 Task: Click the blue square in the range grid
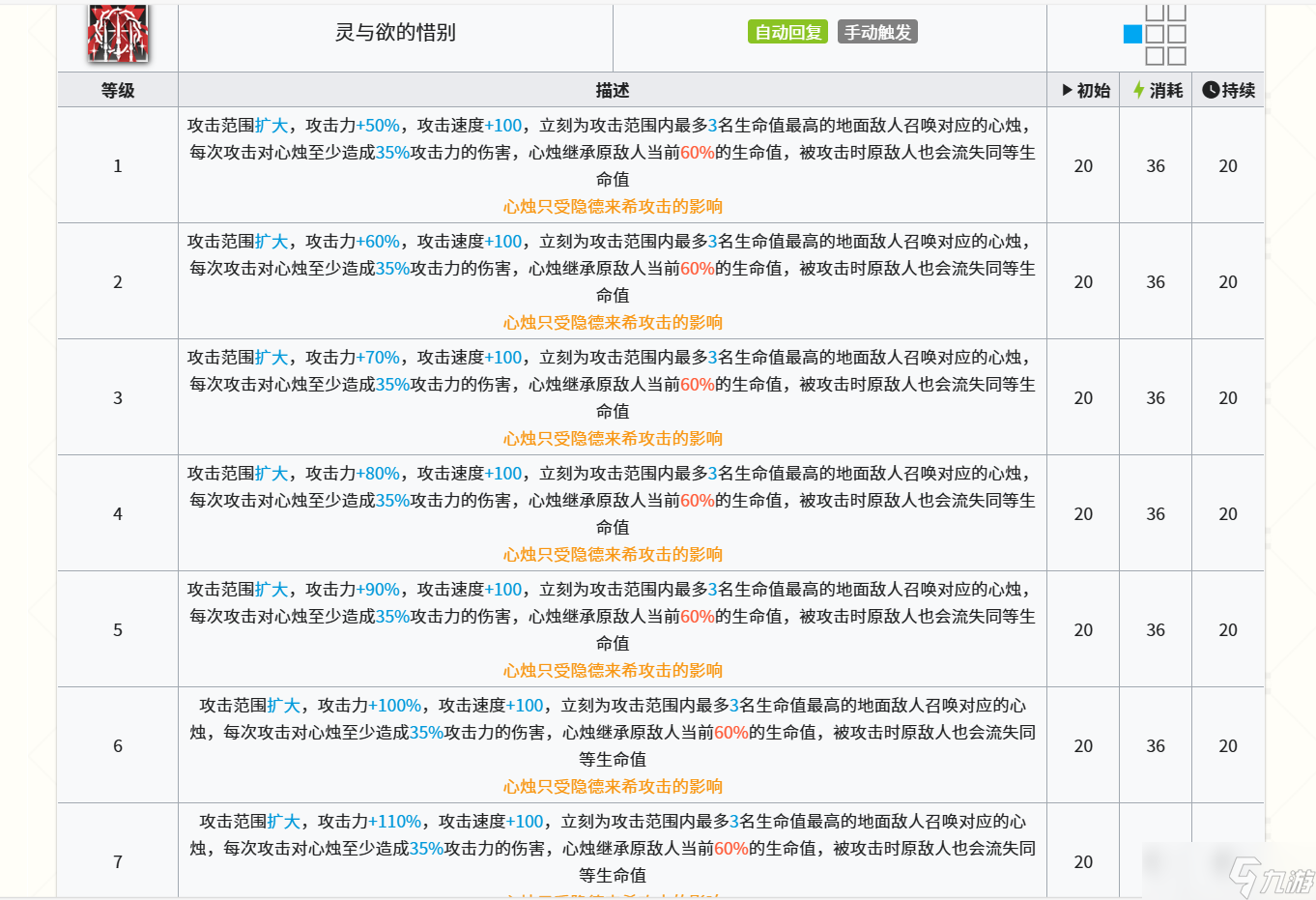click(1132, 34)
